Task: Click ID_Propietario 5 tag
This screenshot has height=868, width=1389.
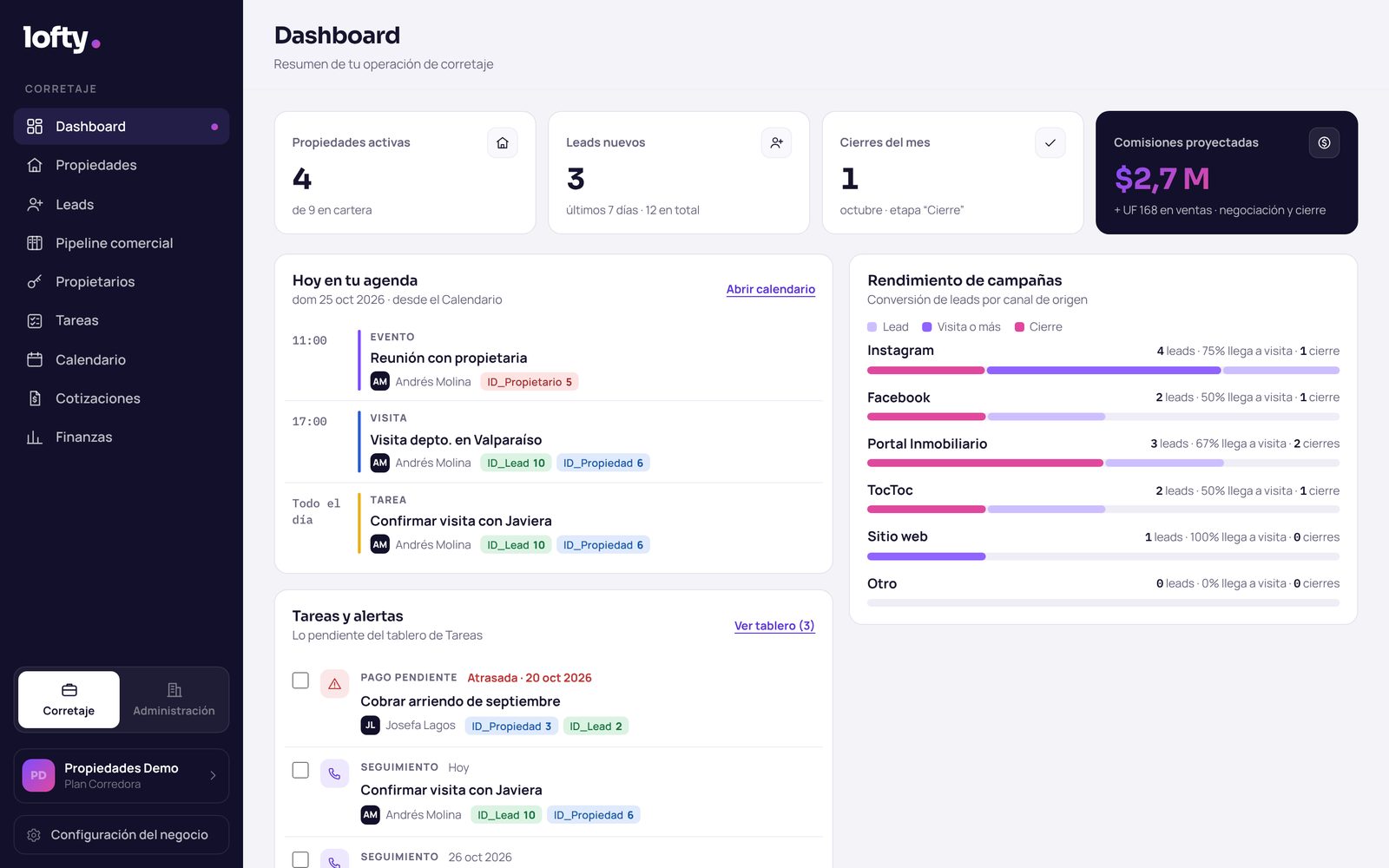Action: 530,382
